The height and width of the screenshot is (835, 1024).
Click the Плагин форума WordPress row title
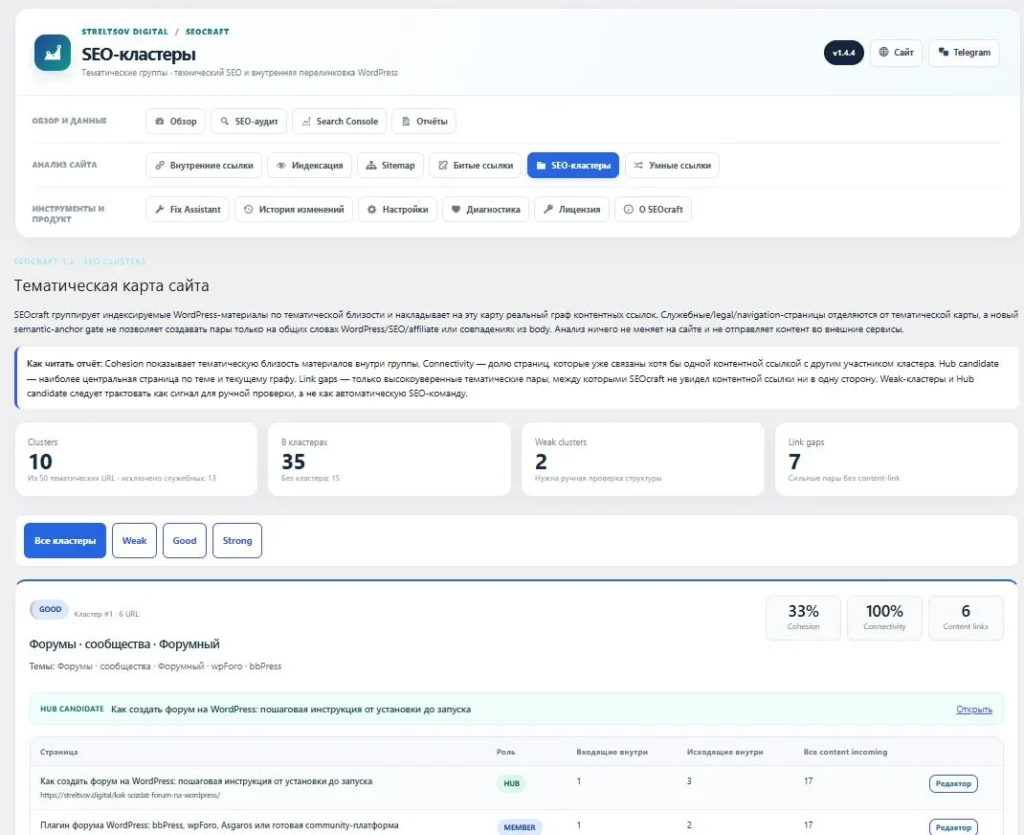(x=219, y=825)
